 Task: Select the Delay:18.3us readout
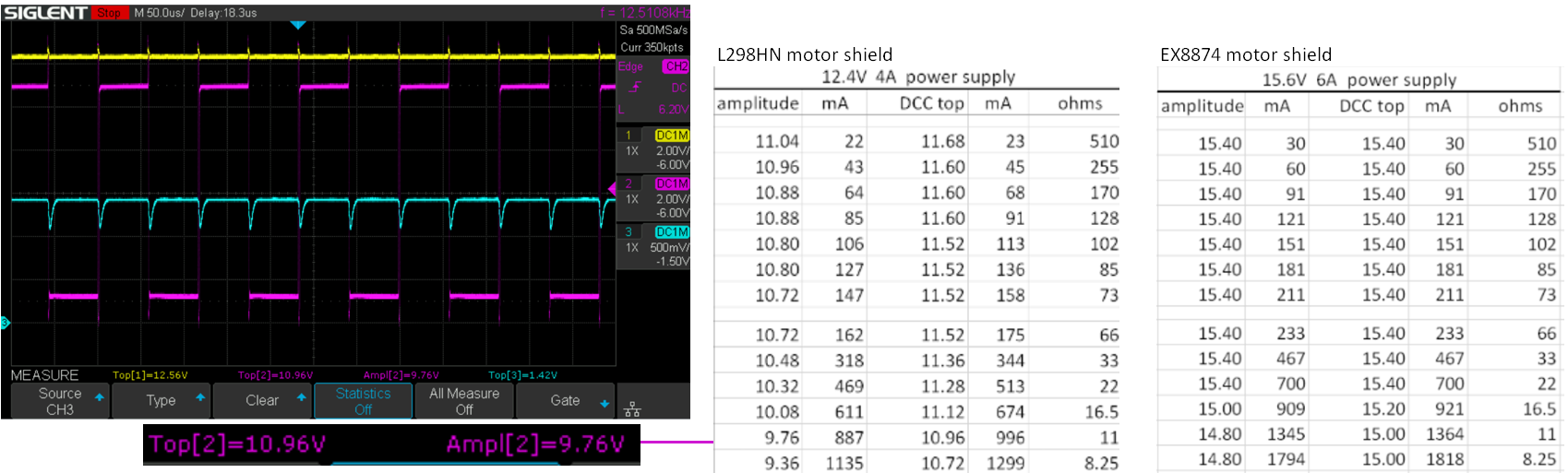223,13
